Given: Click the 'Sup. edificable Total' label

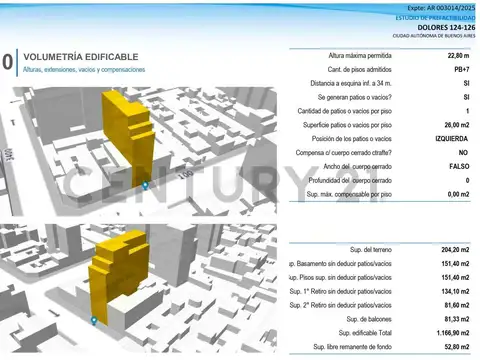Looking at the screenshot, I should tap(365, 333).
